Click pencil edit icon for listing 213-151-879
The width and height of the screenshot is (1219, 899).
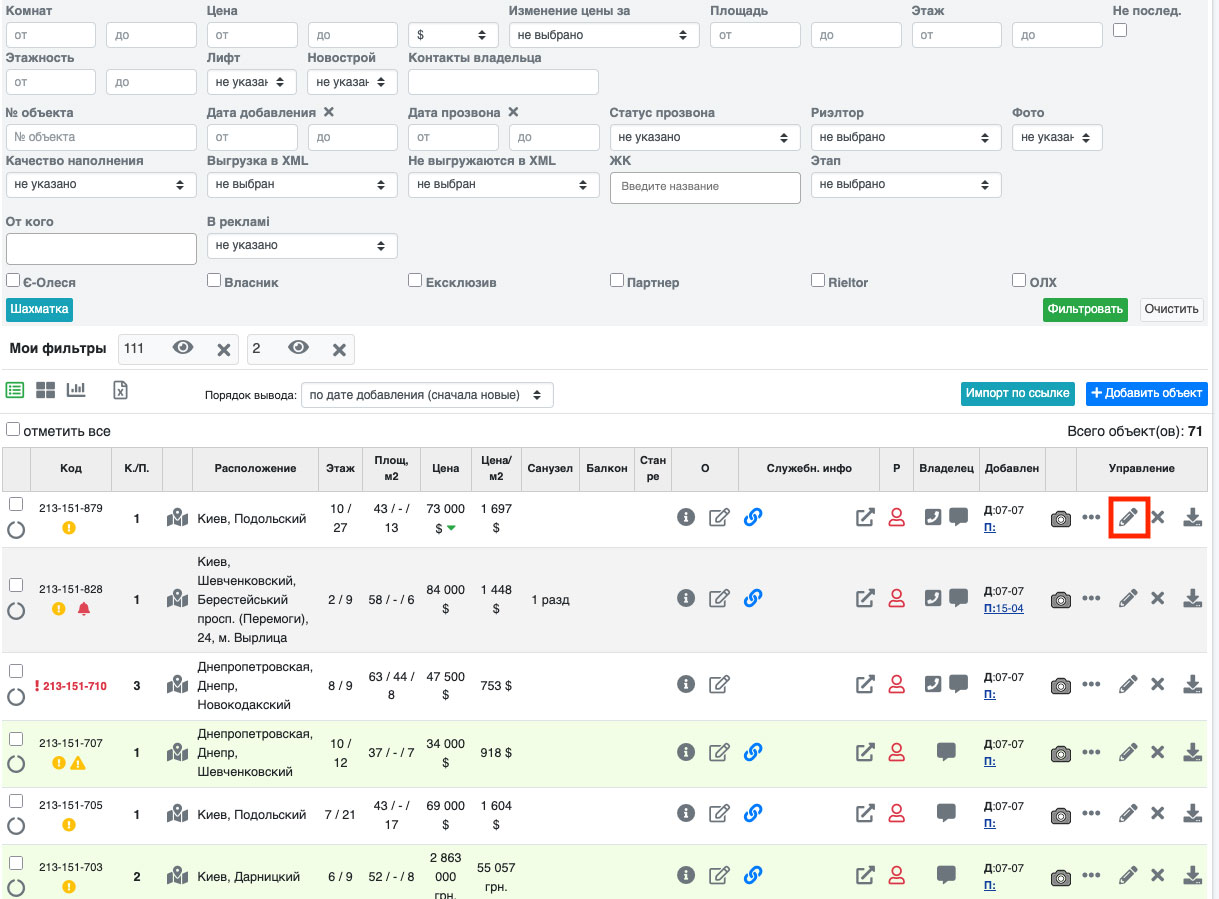[x=1128, y=518]
